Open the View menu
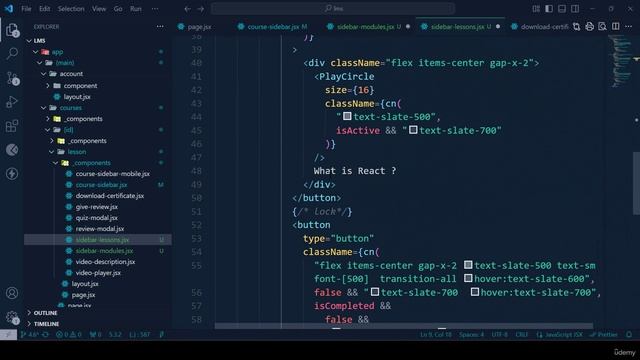This screenshot has height=360, width=640. click(x=99, y=9)
